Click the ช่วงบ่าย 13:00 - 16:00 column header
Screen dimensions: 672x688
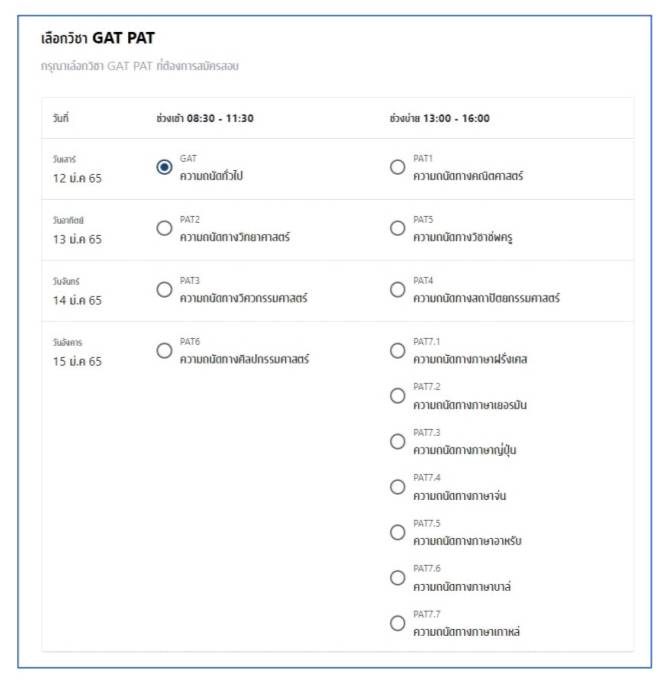coord(439,118)
